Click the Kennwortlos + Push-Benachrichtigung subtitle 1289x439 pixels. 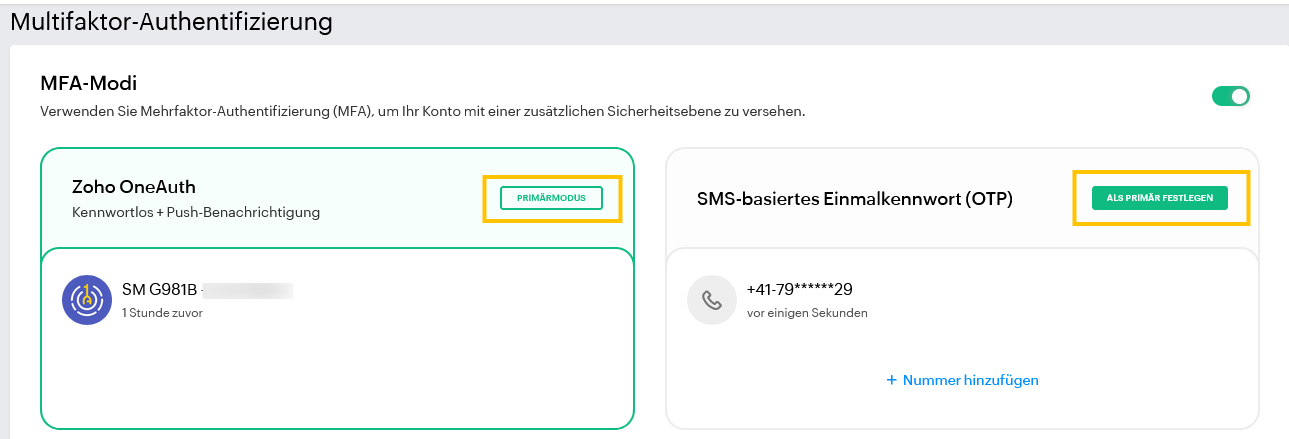coord(196,212)
